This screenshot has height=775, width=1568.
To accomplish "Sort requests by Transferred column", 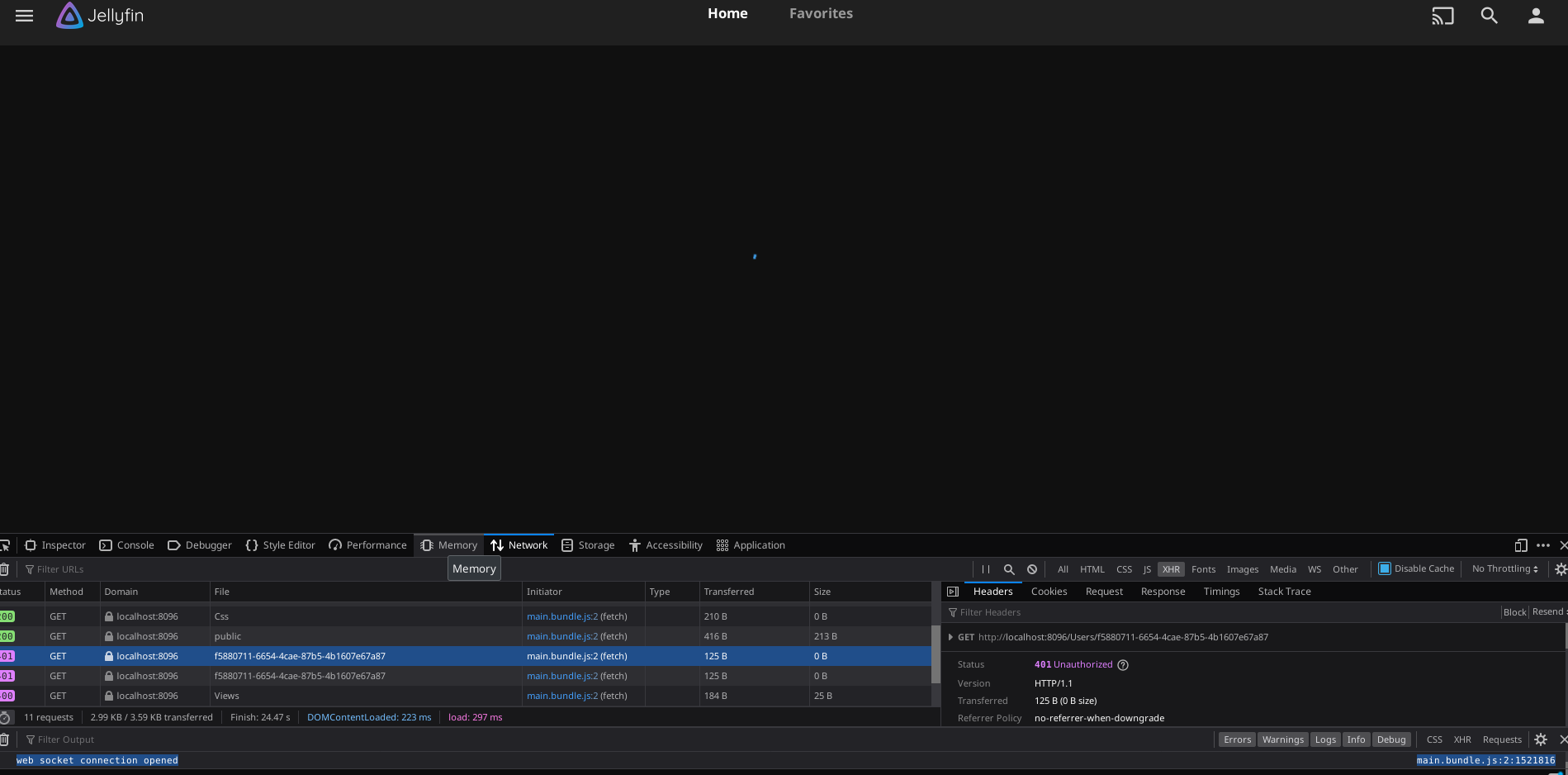I will point(754,592).
